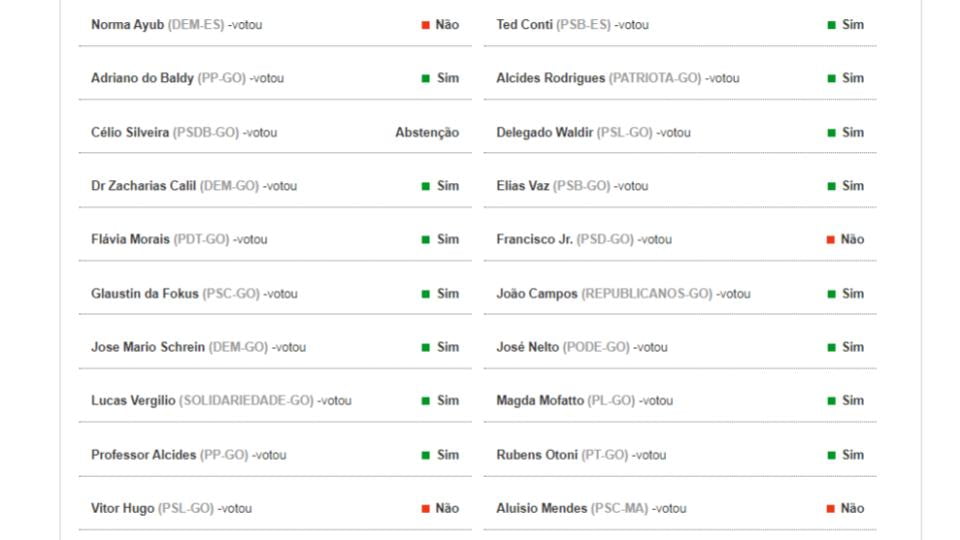Select the deputy name Delegado Waldir
Viewport: 960px width, 540px height.
(x=545, y=132)
